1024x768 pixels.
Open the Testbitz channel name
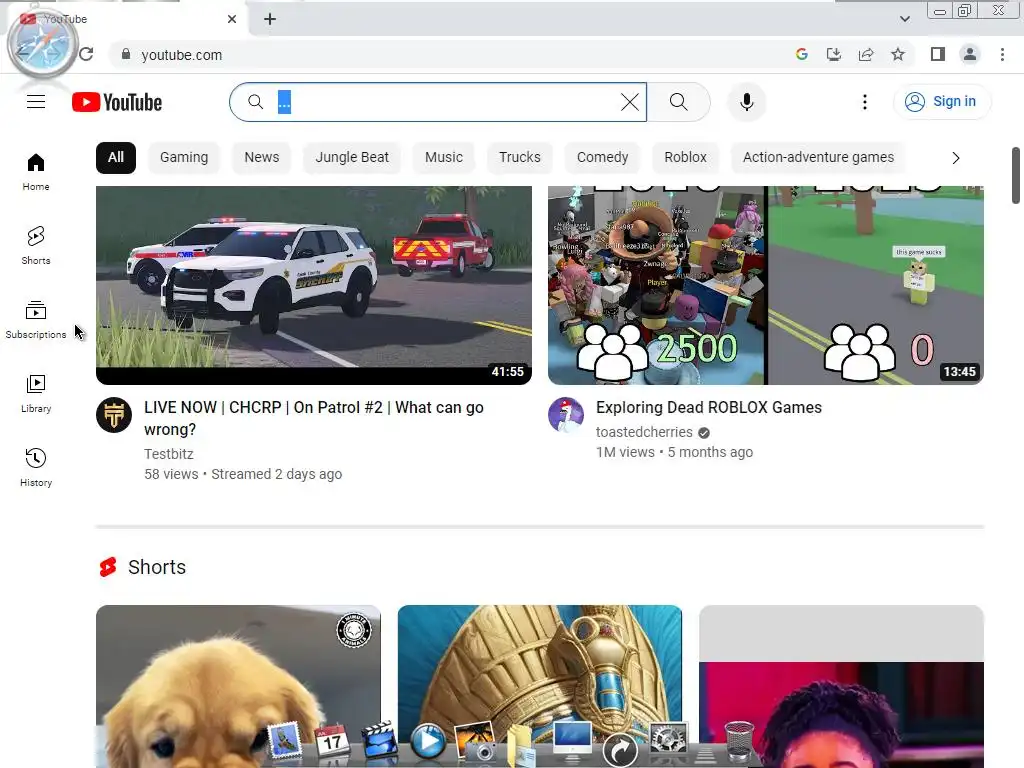168,454
